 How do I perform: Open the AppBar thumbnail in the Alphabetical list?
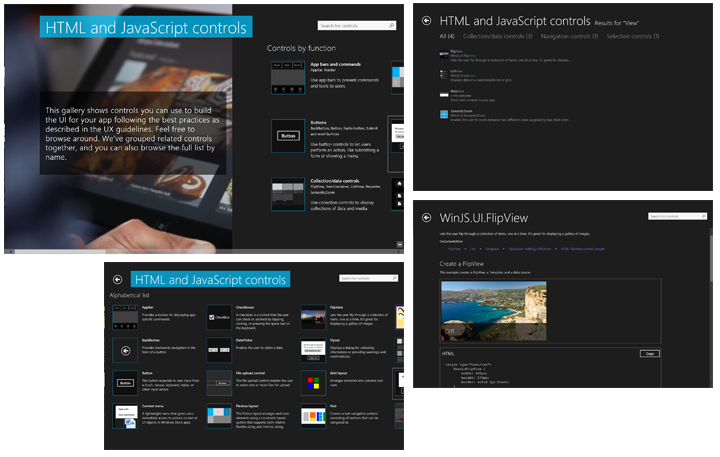click(125, 317)
